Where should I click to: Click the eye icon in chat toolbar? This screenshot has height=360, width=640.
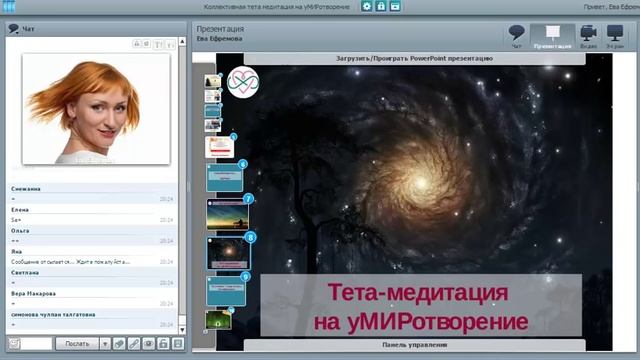149,344
